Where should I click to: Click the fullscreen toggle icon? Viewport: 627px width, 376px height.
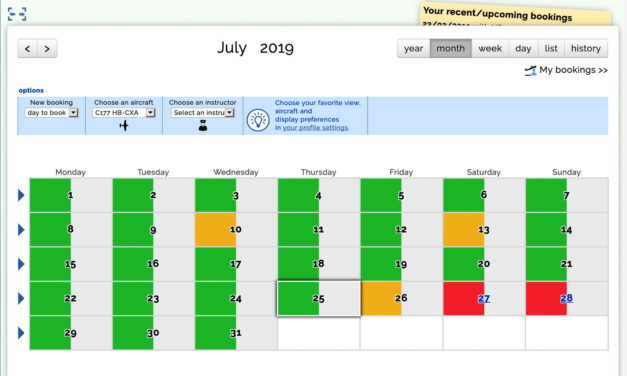(17, 14)
